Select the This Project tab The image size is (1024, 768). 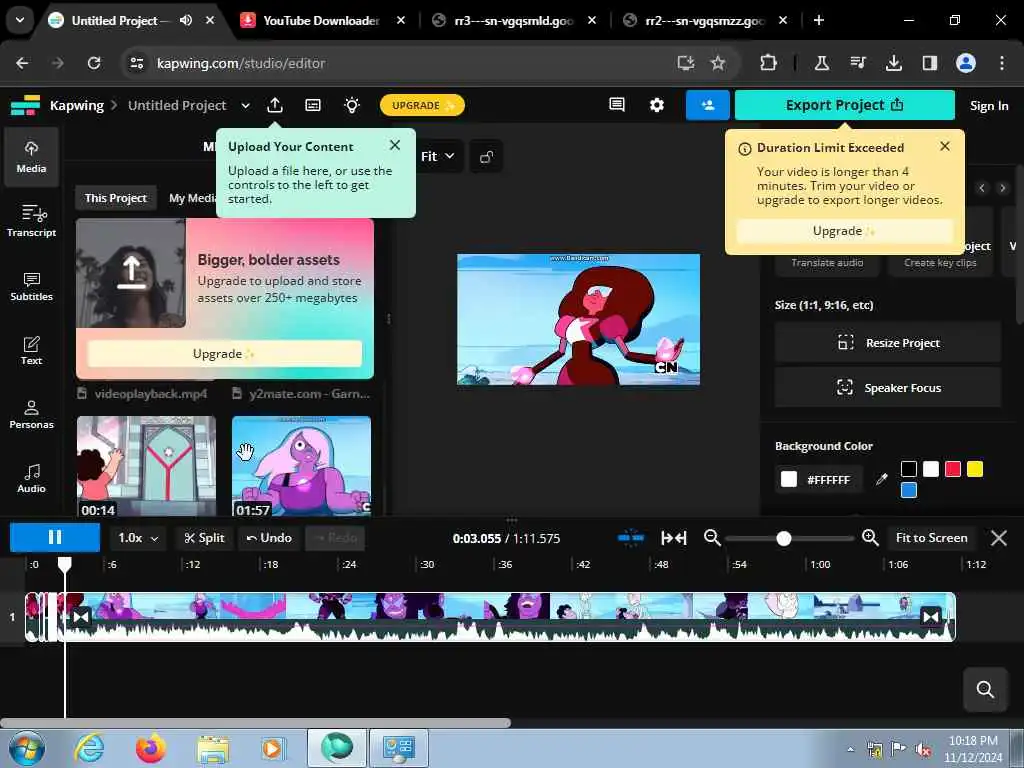point(116,198)
